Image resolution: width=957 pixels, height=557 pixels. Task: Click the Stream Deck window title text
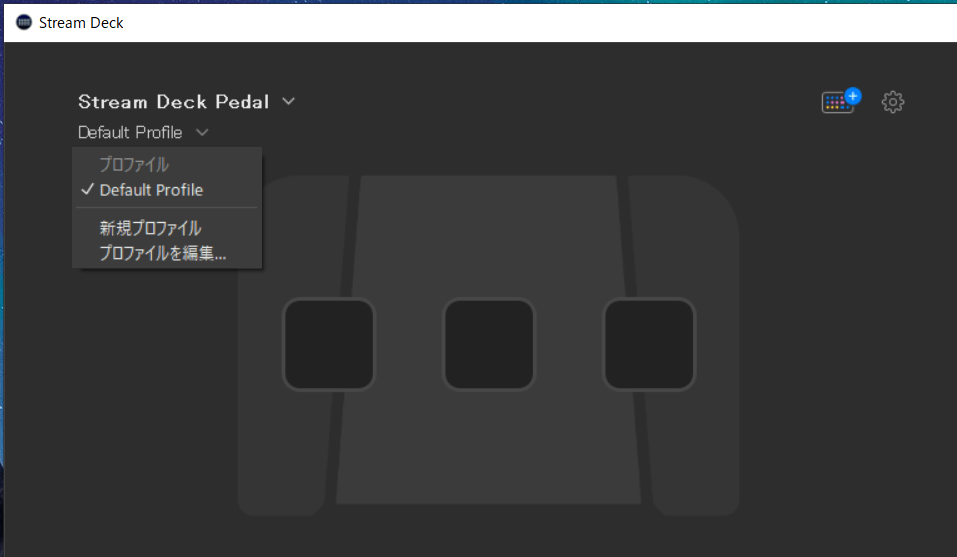pos(81,23)
